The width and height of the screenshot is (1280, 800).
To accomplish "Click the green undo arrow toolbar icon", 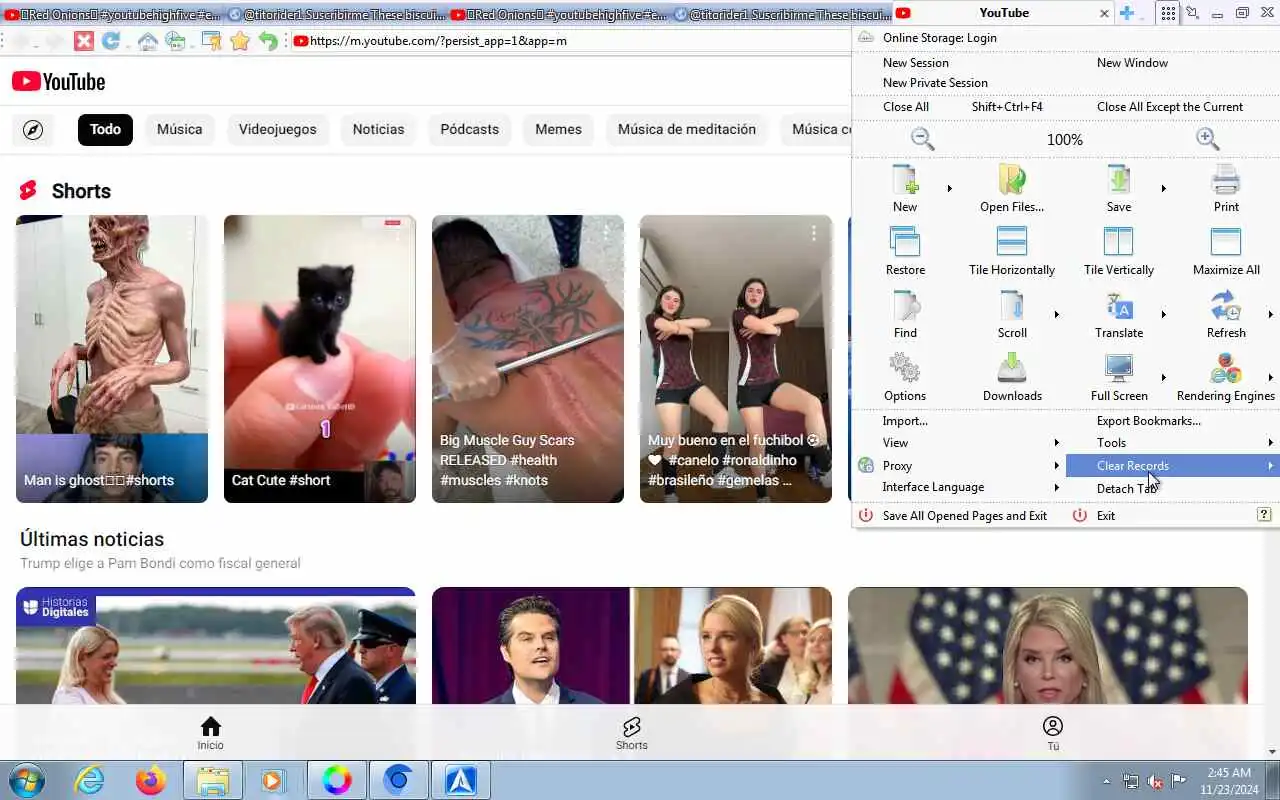I will tap(268, 41).
